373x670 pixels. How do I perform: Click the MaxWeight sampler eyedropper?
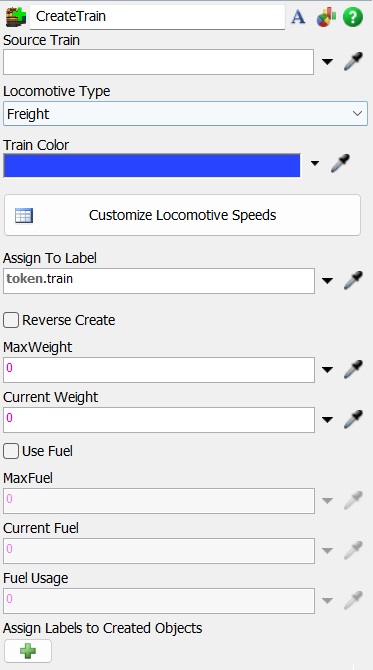click(x=353, y=370)
